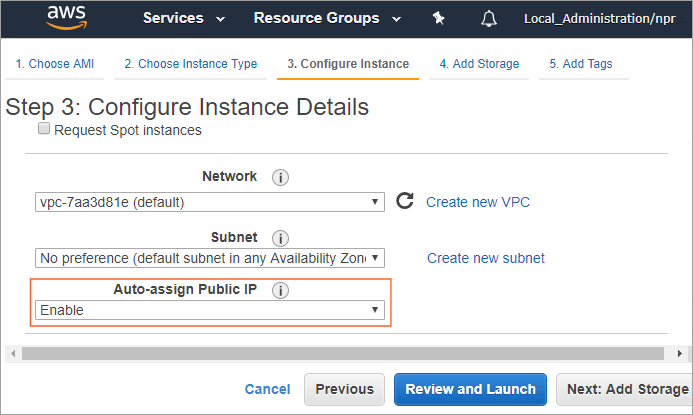Open the Auto-assign Public IP dropdown
Viewport: 693px width, 415px height.
(x=209, y=310)
